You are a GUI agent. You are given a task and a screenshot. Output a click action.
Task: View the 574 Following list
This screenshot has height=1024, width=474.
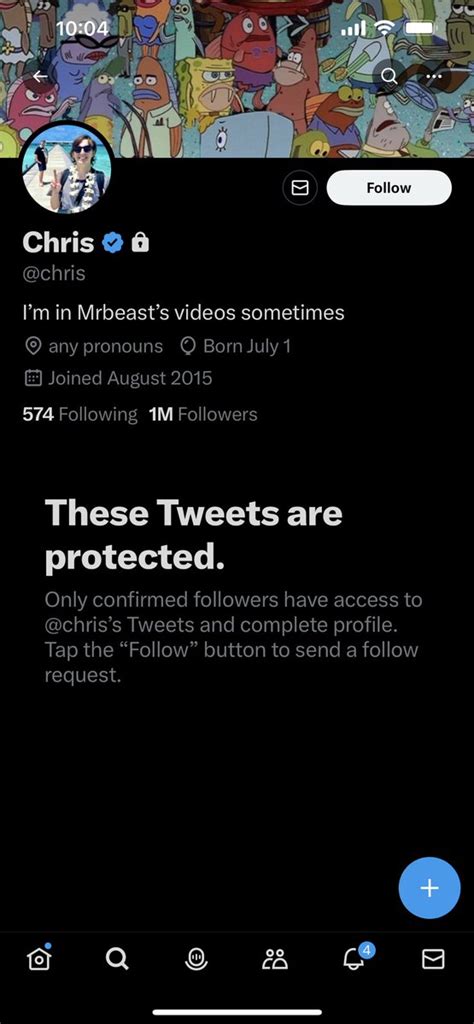80,414
